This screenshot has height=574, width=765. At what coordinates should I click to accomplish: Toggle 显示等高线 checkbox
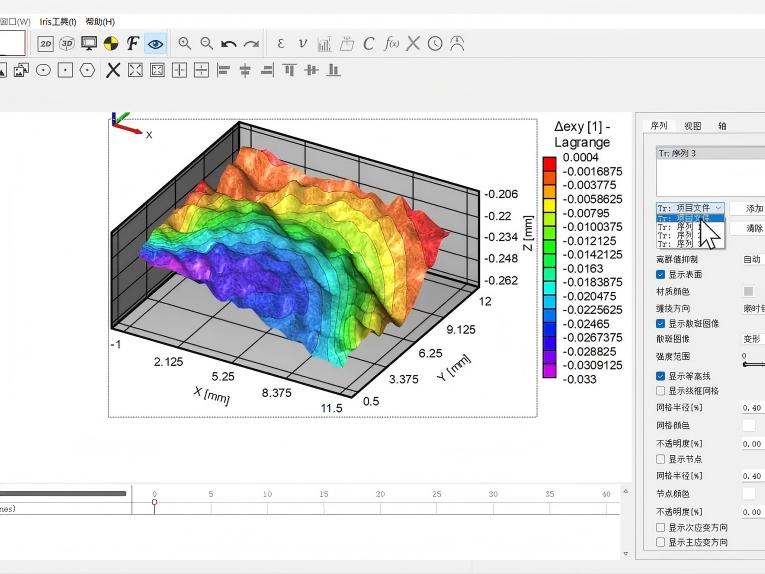click(660, 376)
